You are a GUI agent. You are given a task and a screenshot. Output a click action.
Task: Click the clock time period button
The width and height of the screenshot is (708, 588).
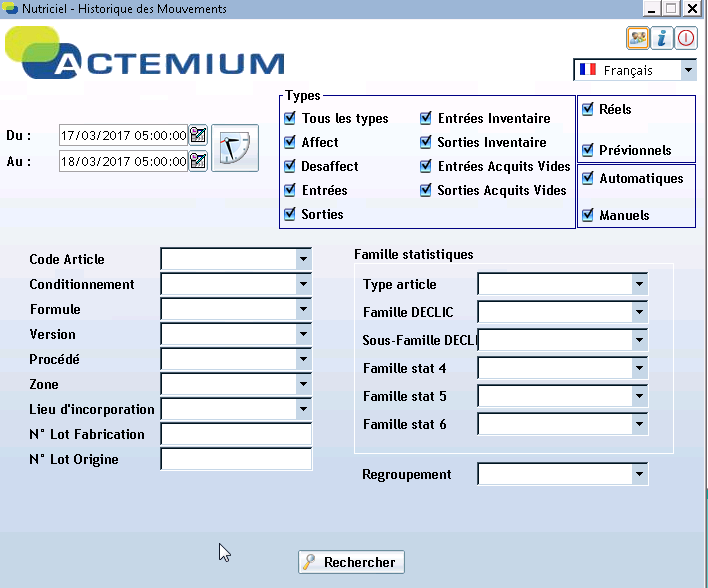coord(235,148)
